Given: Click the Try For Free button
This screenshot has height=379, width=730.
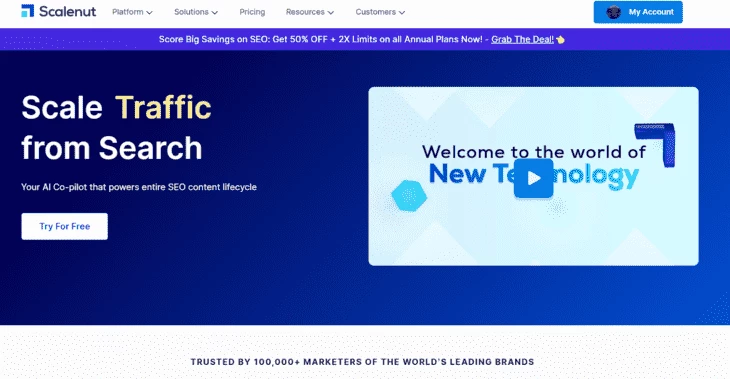Looking at the screenshot, I should point(64,226).
